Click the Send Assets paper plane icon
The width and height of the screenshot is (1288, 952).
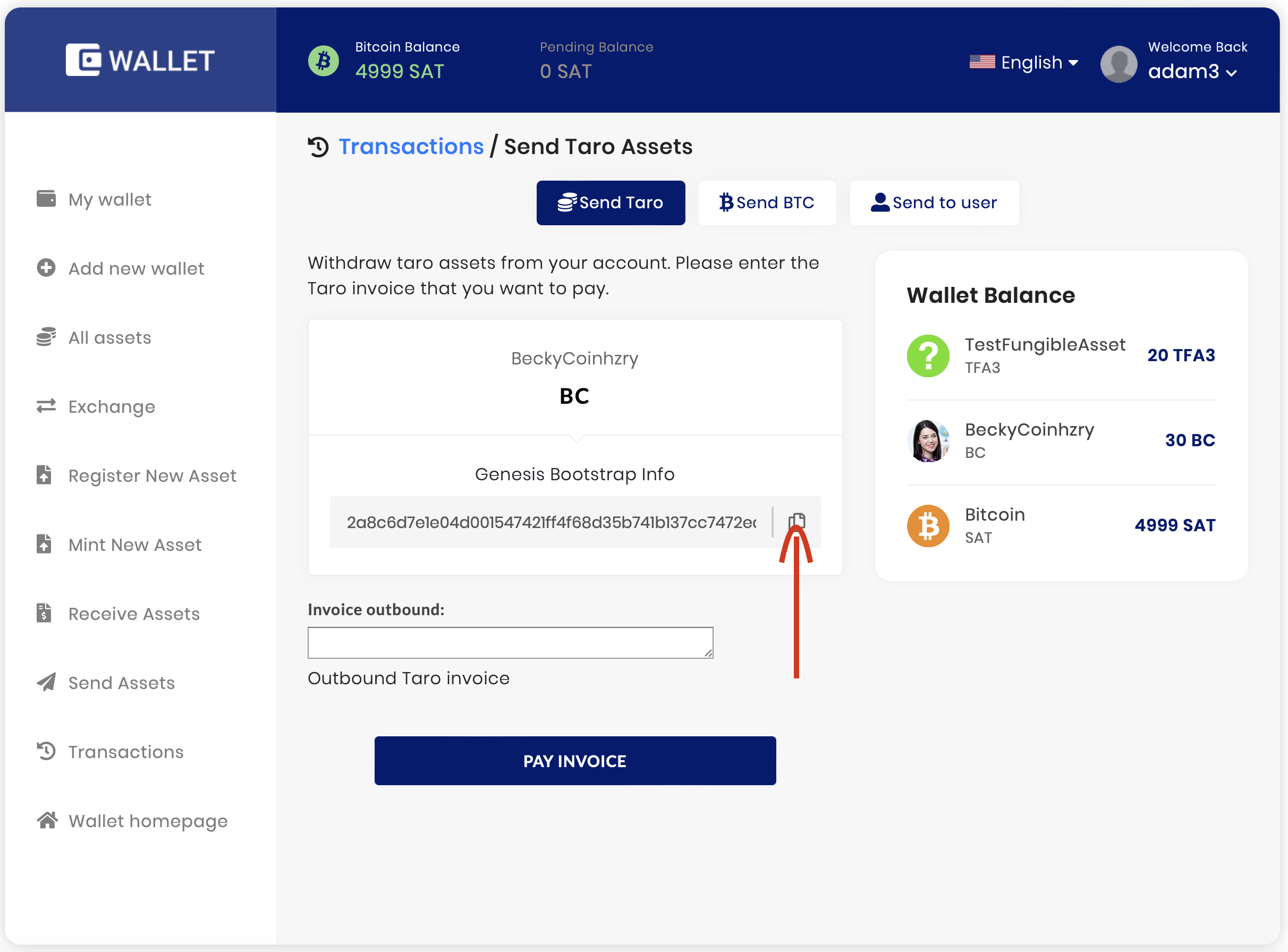click(46, 682)
